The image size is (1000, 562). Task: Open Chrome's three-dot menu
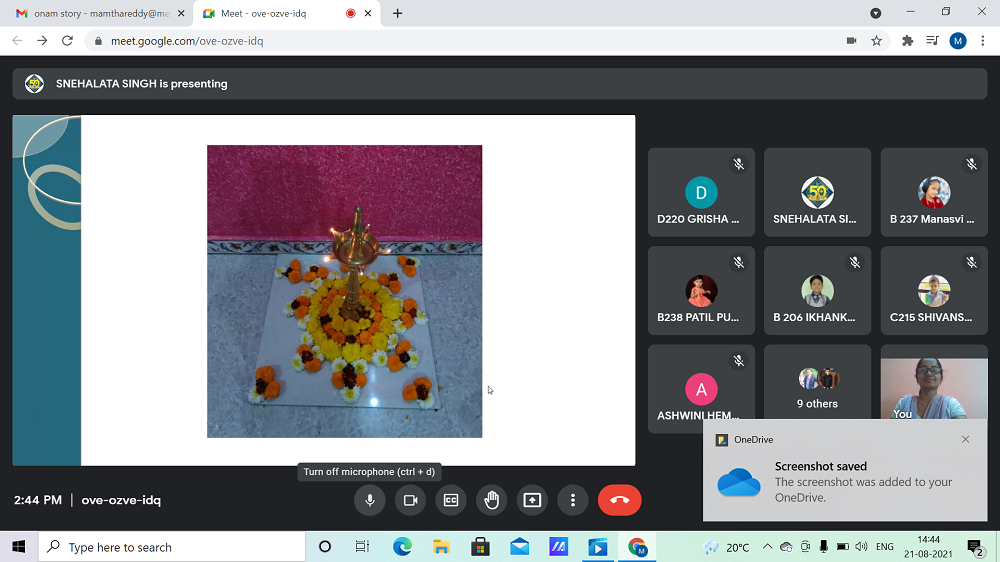click(984, 41)
